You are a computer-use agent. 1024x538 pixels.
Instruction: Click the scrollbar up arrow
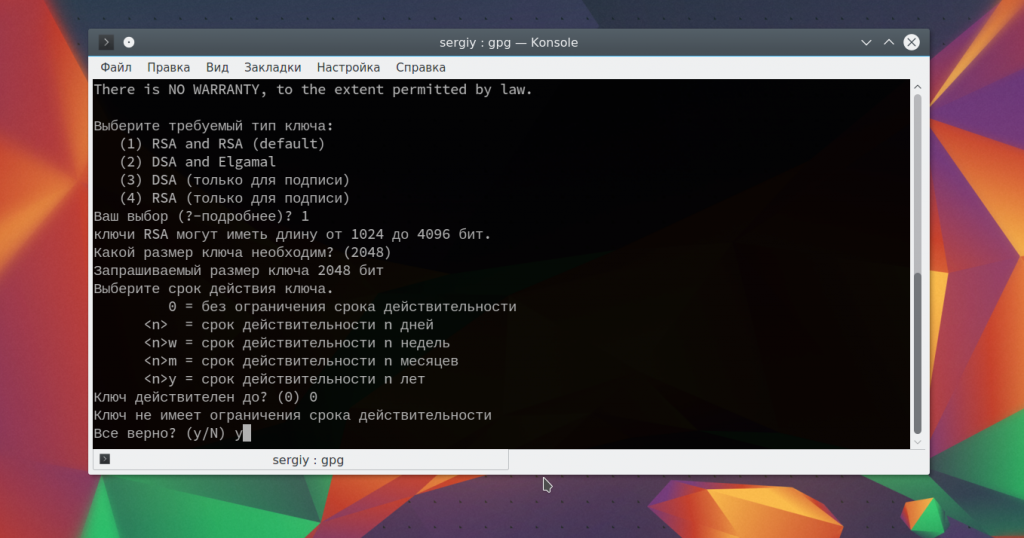918,86
